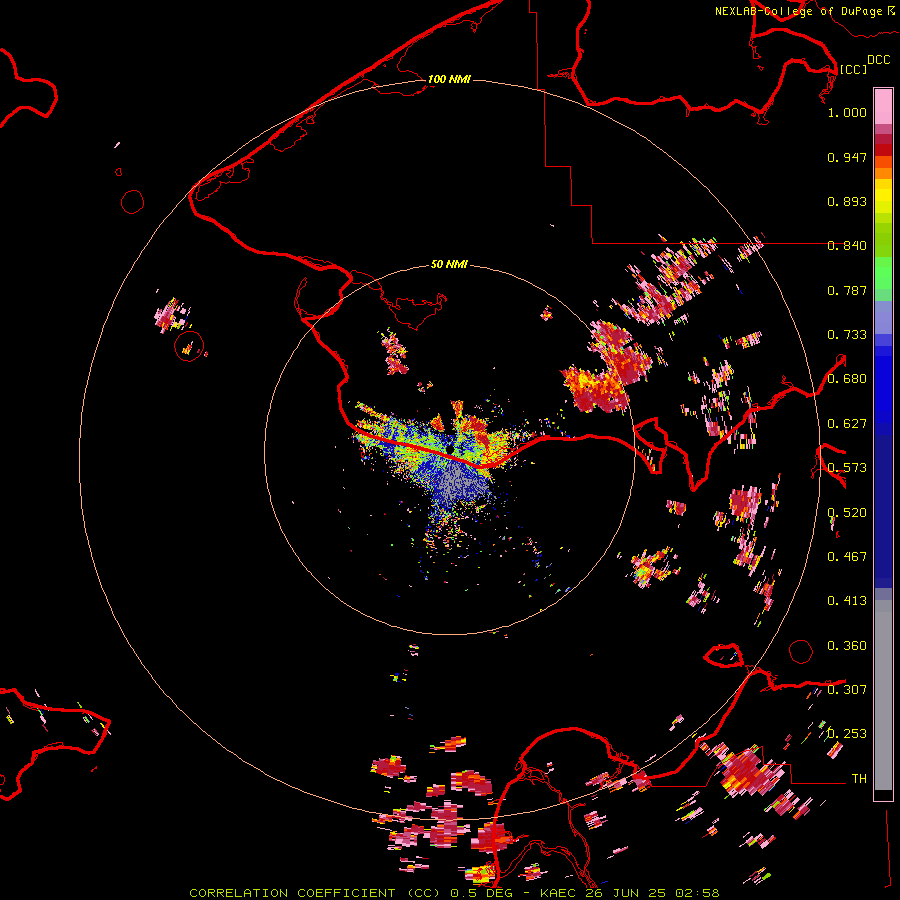Pick the gray swatch on the color bar

tap(883, 700)
